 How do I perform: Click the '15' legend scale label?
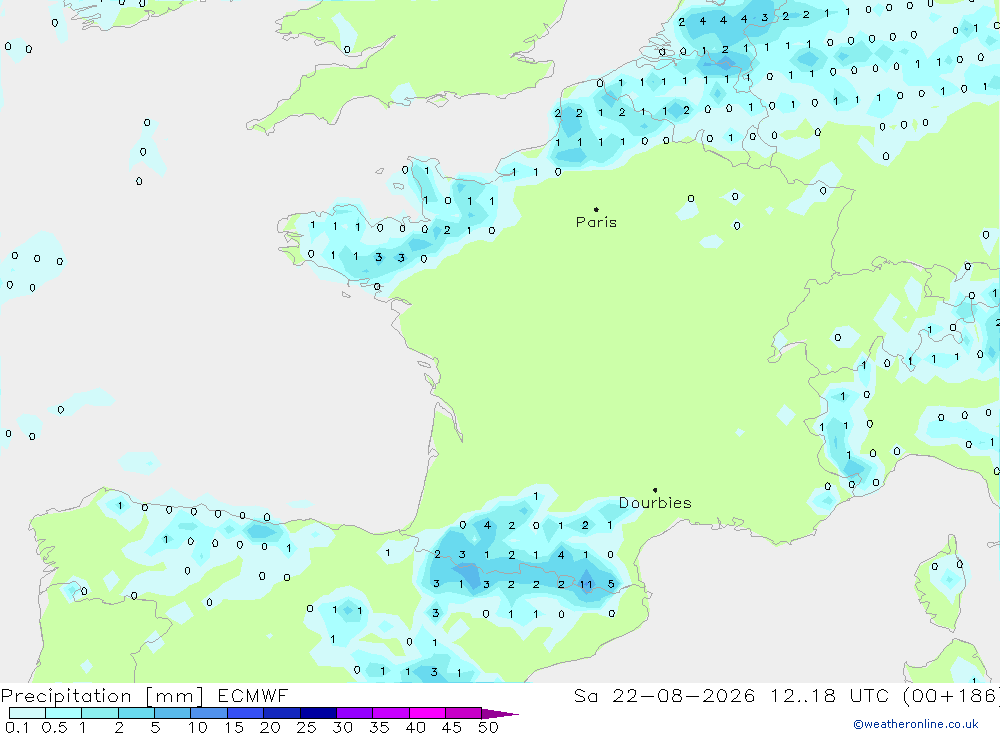pos(234,727)
